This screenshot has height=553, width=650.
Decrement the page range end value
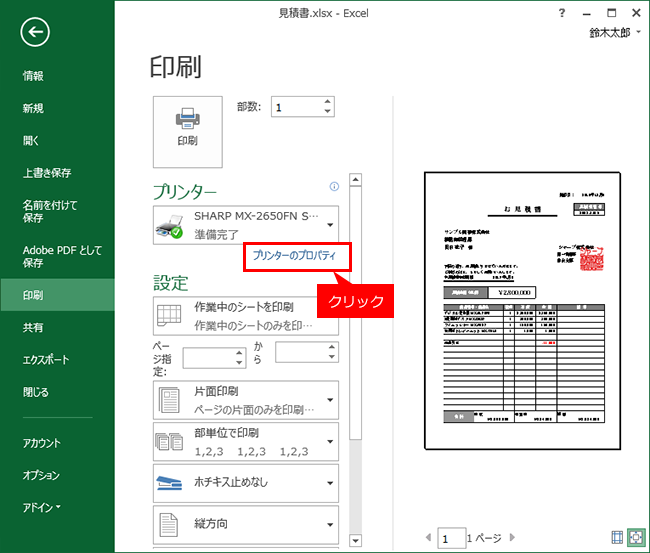point(332,357)
